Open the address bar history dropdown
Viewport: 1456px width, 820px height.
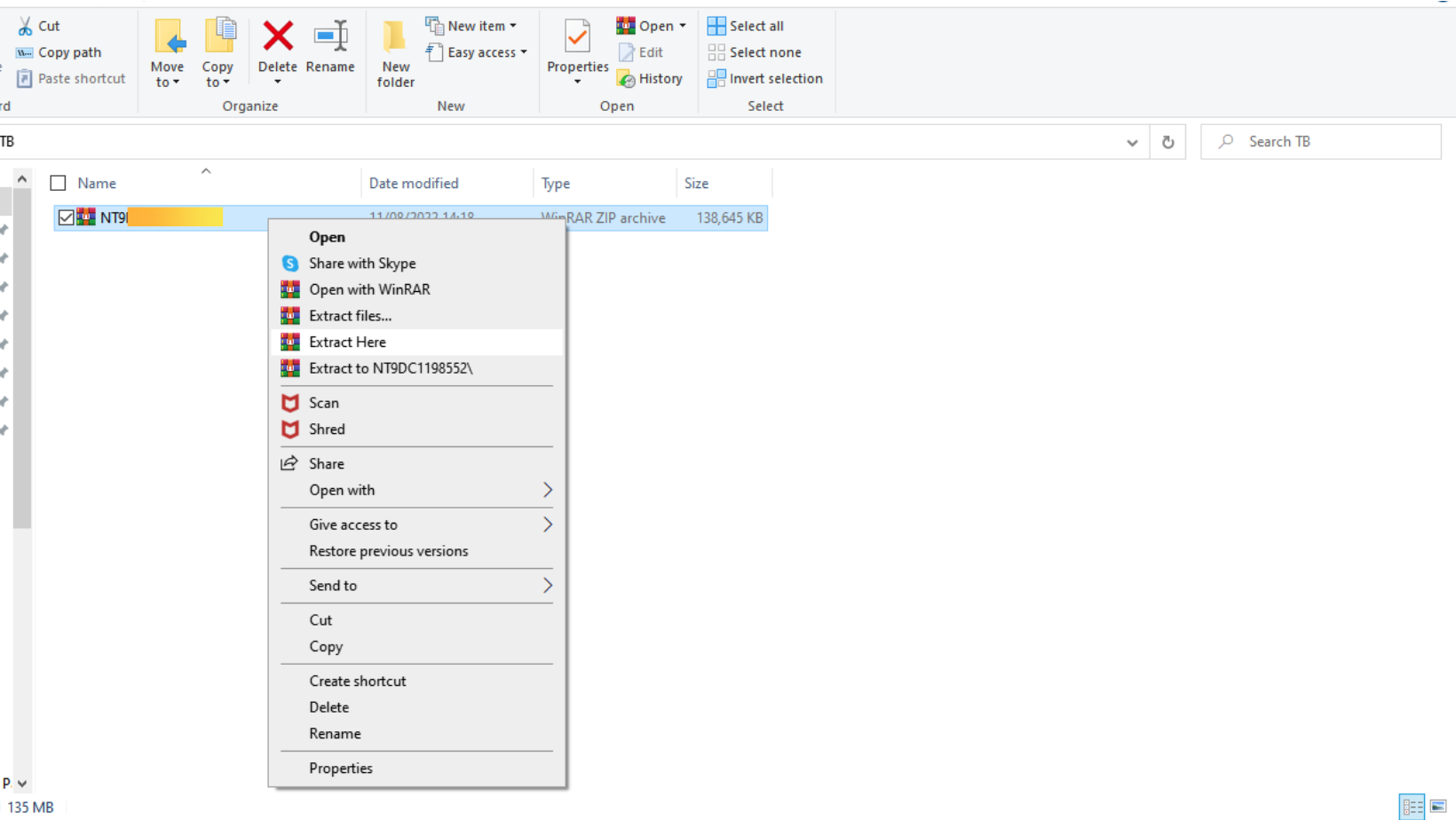(x=1132, y=142)
